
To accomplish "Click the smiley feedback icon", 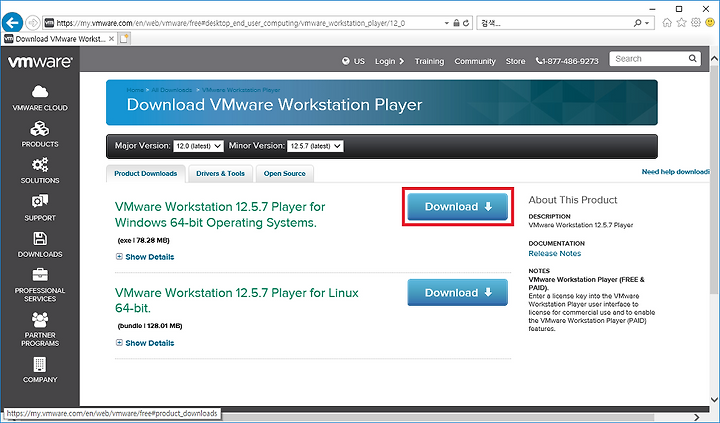I will coord(710,23).
